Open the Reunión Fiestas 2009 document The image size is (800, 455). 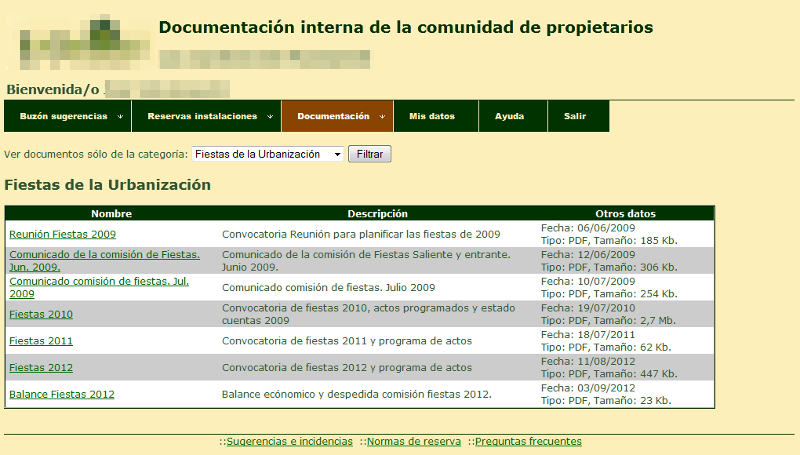pyautogui.click(x=62, y=234)
